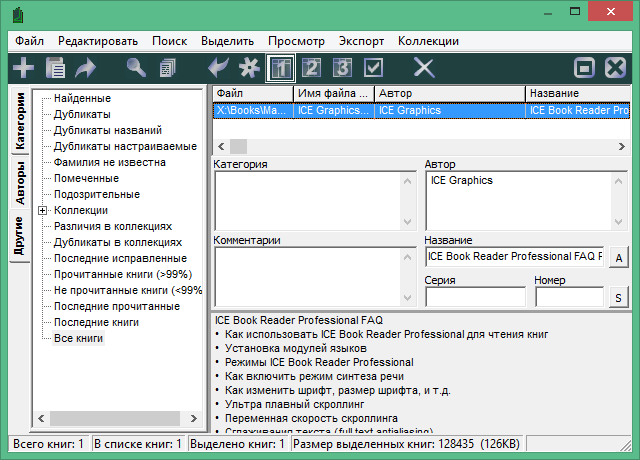Viewport: 640px width, 460px height.
Task: Click the back arrow icon in toolbar
Action: 217,68
